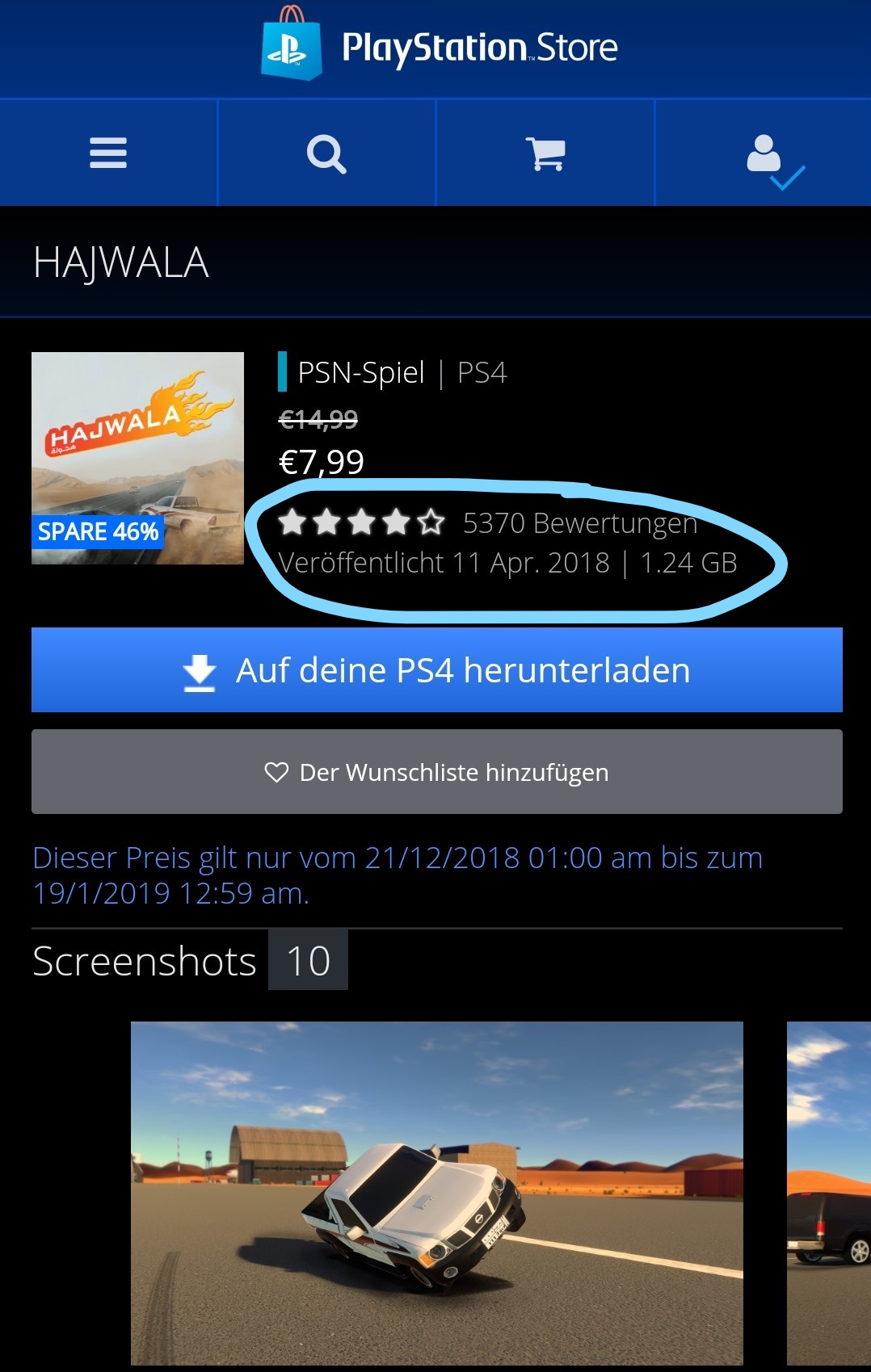Open the white Nissan truck screenshot
The image size is (871, 1372).
[x=437, y=1194]
